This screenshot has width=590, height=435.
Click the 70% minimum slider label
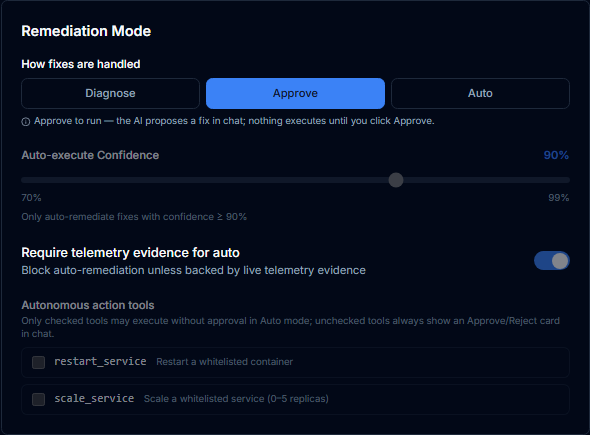coord(31,198)
